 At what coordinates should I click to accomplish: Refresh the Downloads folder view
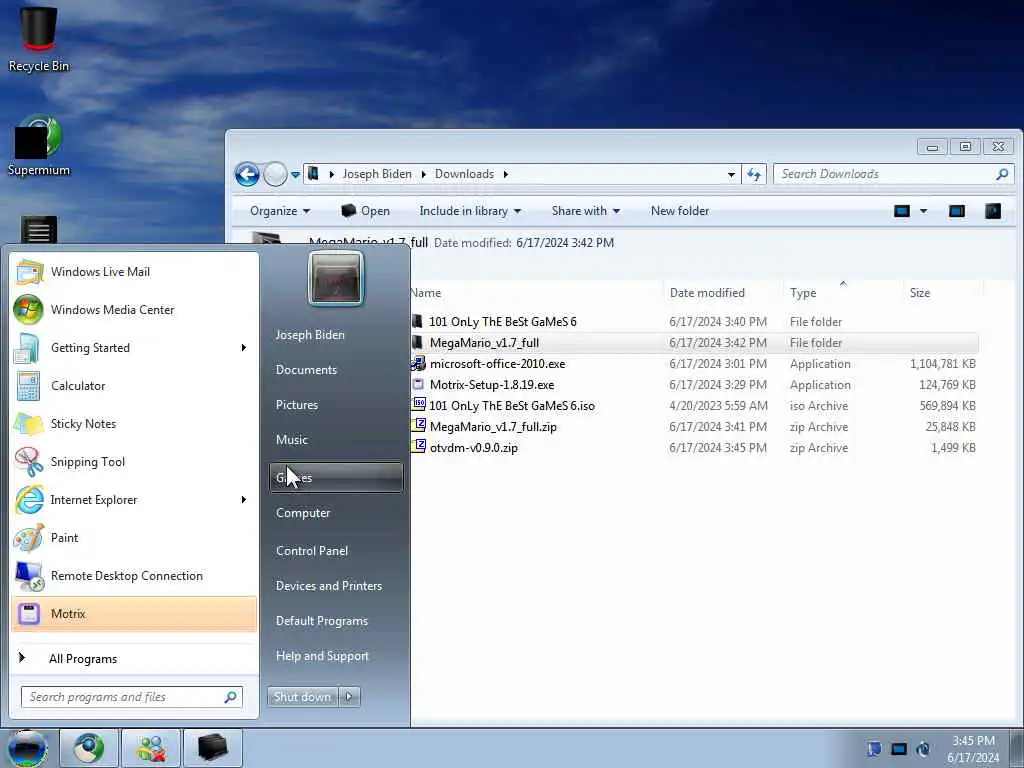[754, 174]
